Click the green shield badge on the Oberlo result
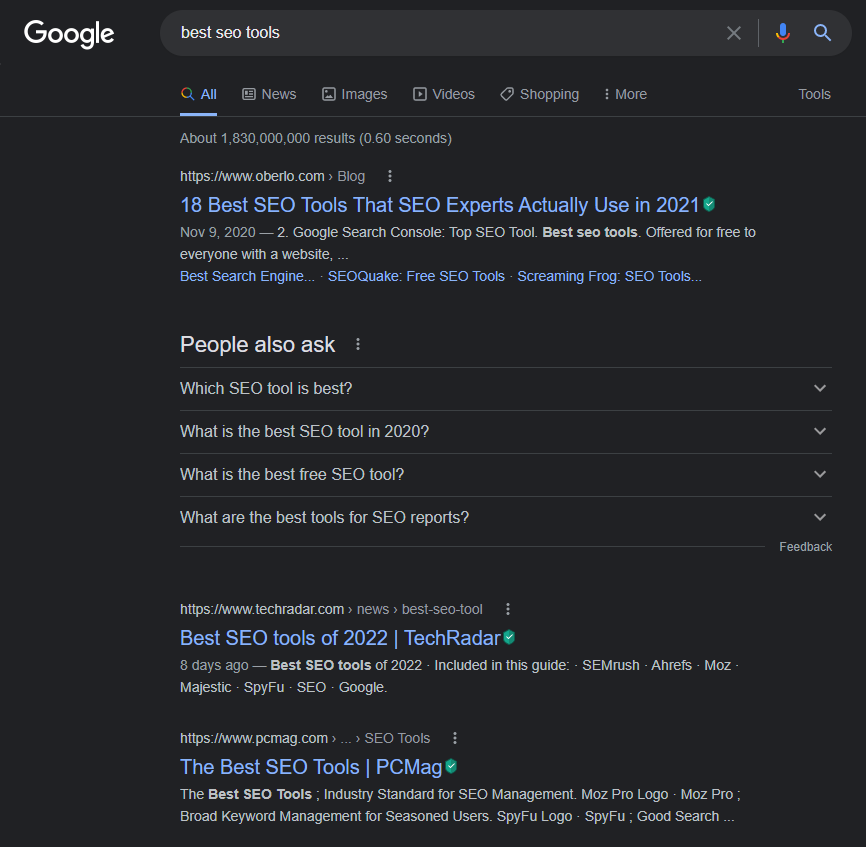This screenshot has height=847, width=866. 709,205
